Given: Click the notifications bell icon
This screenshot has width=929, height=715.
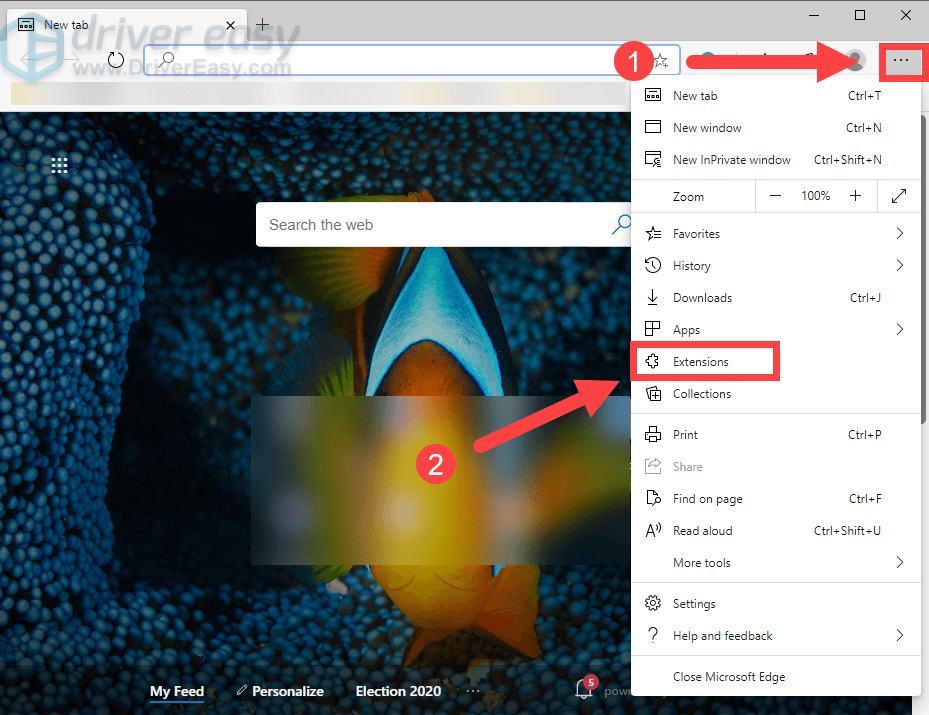Looking at the screenshot, I should 584,690.
